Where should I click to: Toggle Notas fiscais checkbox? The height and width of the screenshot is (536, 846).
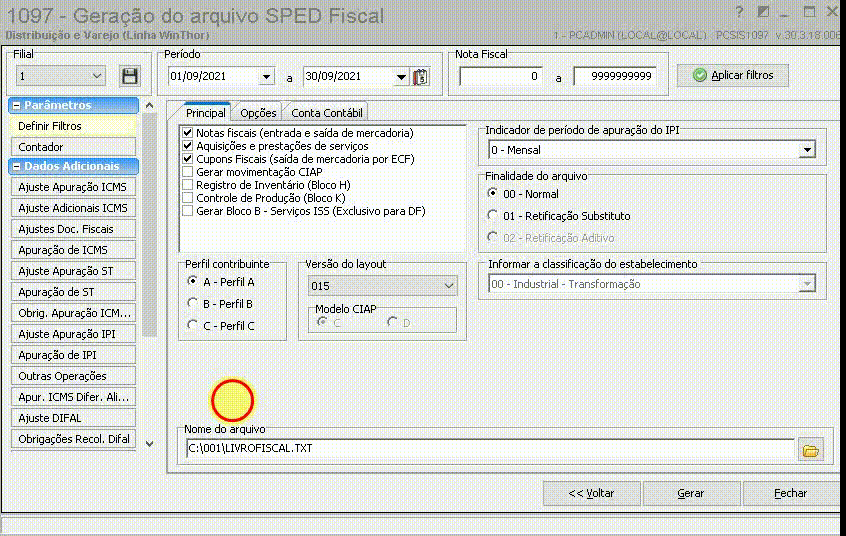187,133
